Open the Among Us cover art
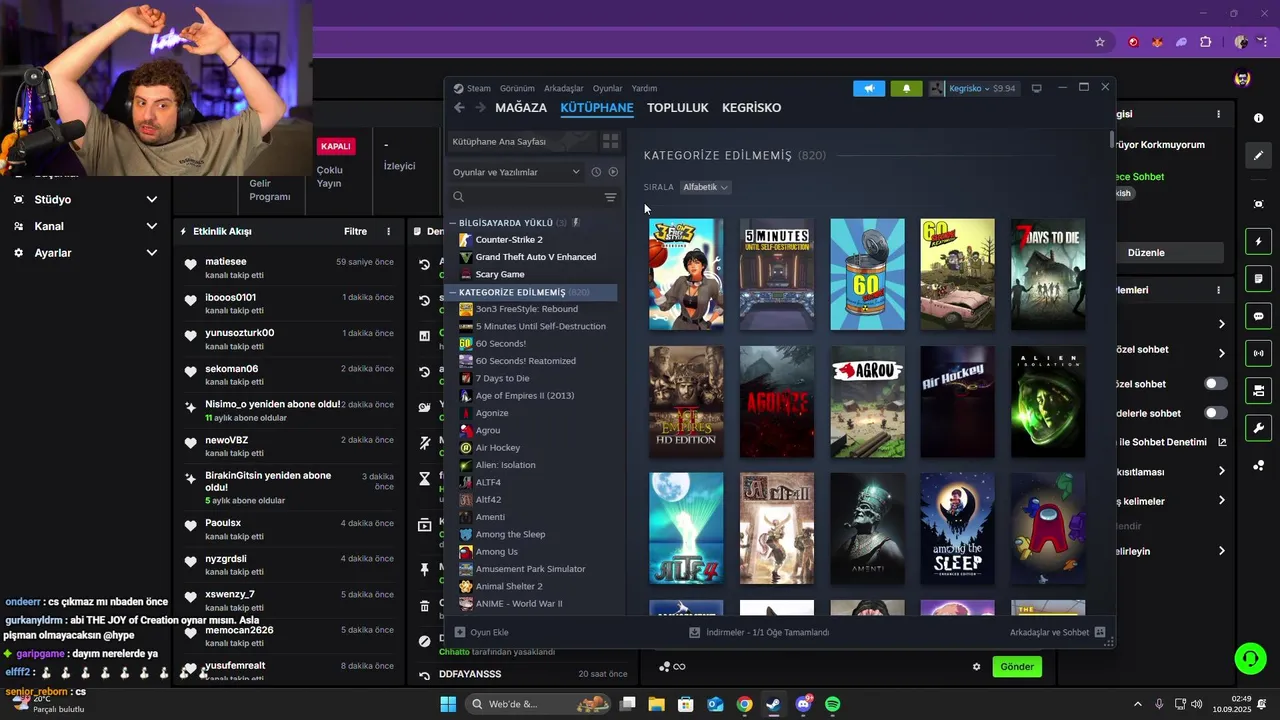This screenshot has width=1280, height=720. click(1048, 528)
